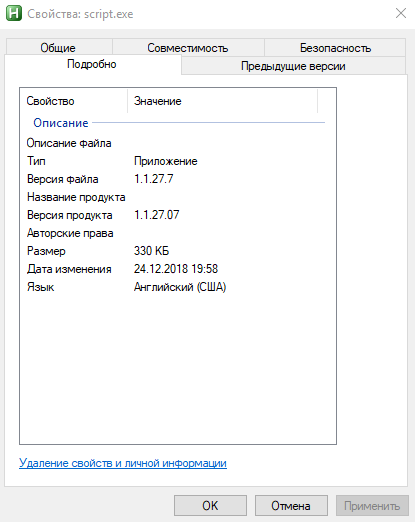Collapse the Описание group header
Screen dimensions: 415x522
pos(61,123)
